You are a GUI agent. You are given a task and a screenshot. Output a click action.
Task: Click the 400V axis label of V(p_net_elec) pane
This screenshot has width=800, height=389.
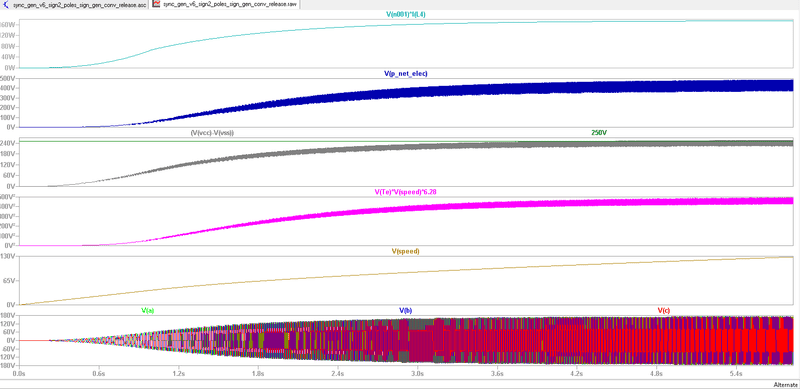pyautogui.click(x=9, y=88)
